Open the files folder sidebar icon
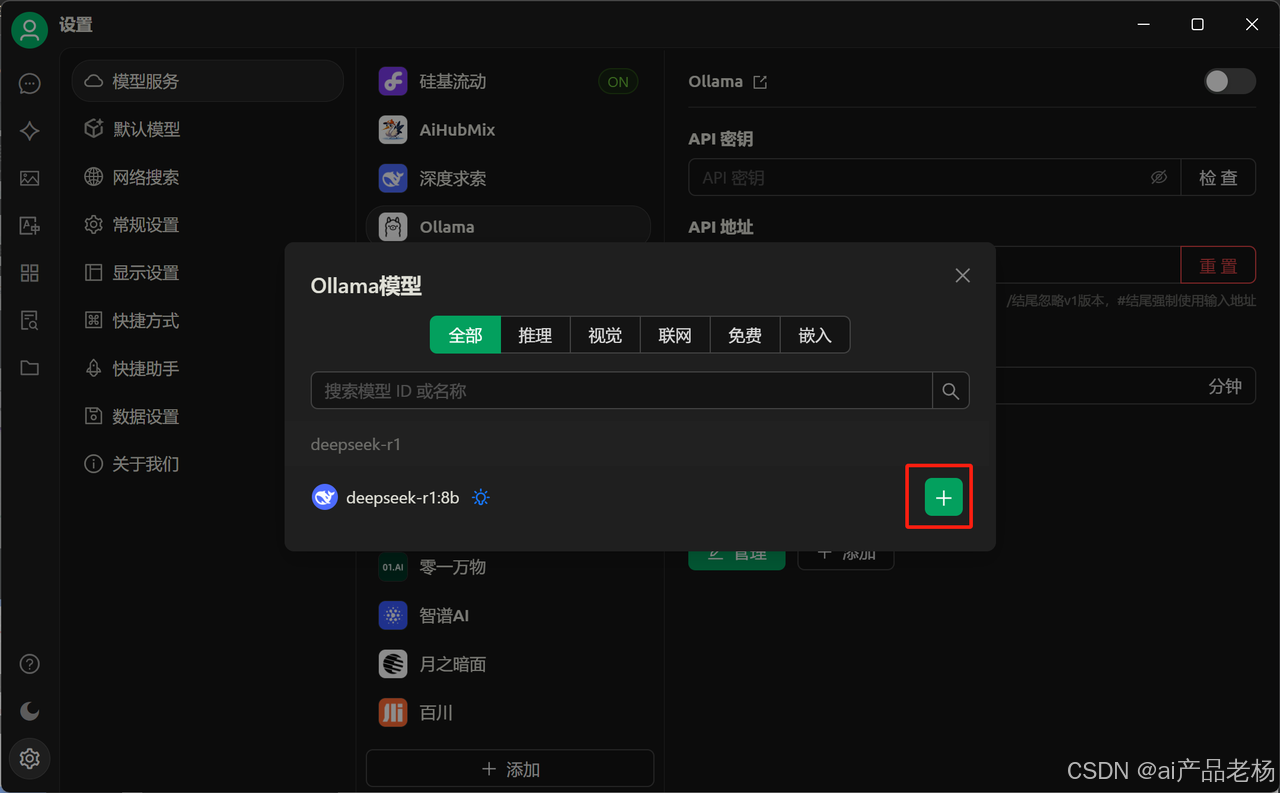Screen dimensions: 1280x793 coord(30,368)
